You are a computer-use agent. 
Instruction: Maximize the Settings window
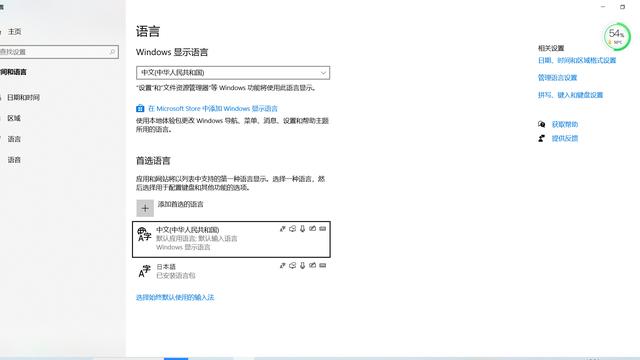coord(622,7)
